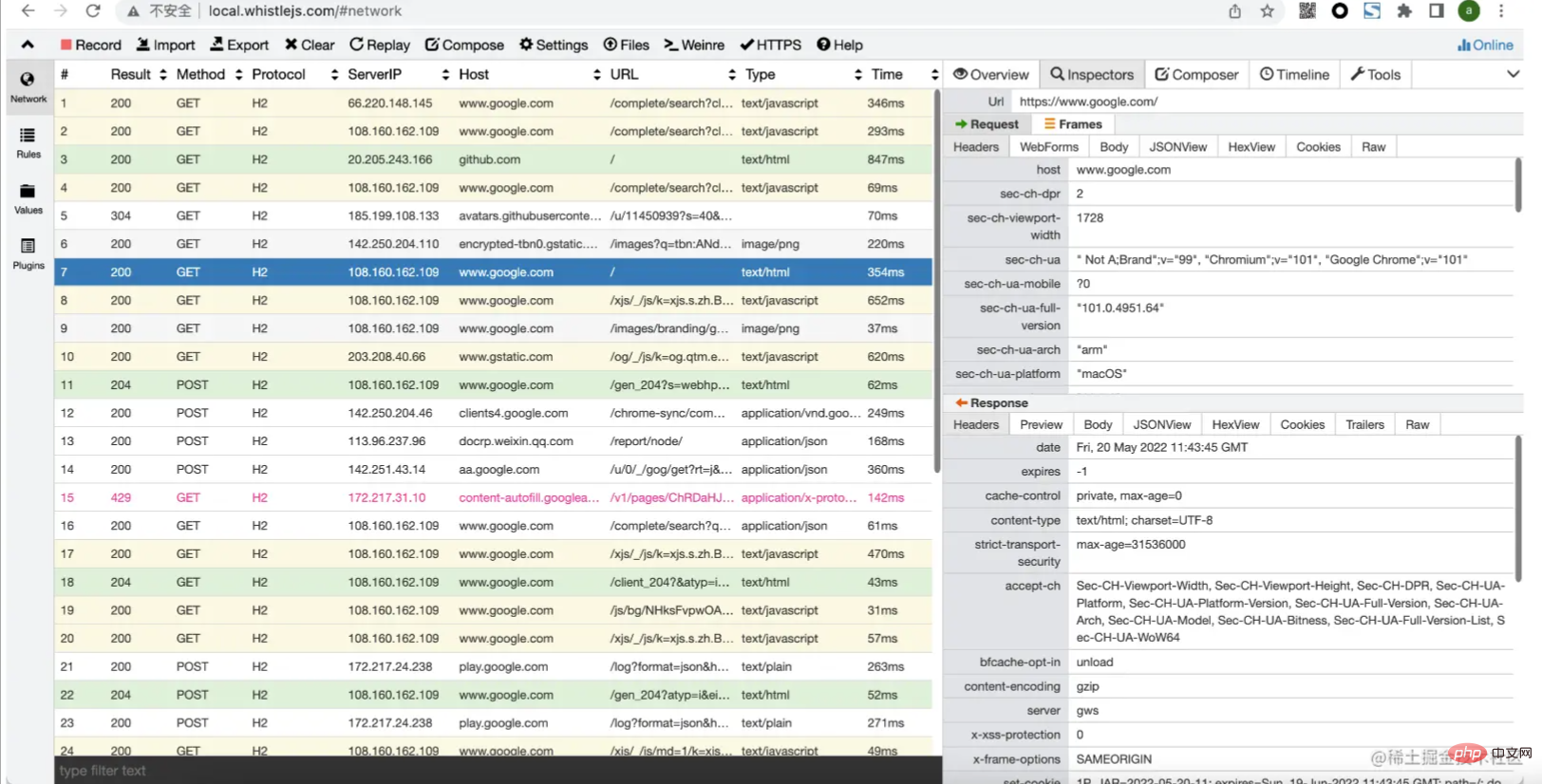Viewport: 1542px width, 784px height.
Task: Sort sessions by Time column
Action: [x=887, y=74]
